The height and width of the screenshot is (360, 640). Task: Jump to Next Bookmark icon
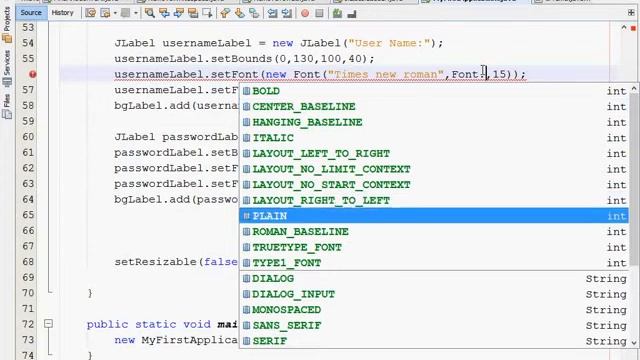tap(240, 13)
